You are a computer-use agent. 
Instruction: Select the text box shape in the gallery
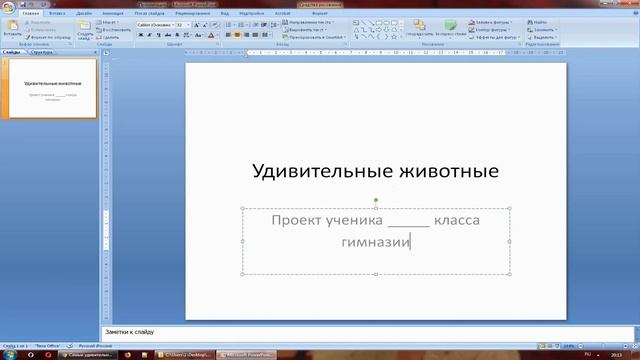point(356,23)
